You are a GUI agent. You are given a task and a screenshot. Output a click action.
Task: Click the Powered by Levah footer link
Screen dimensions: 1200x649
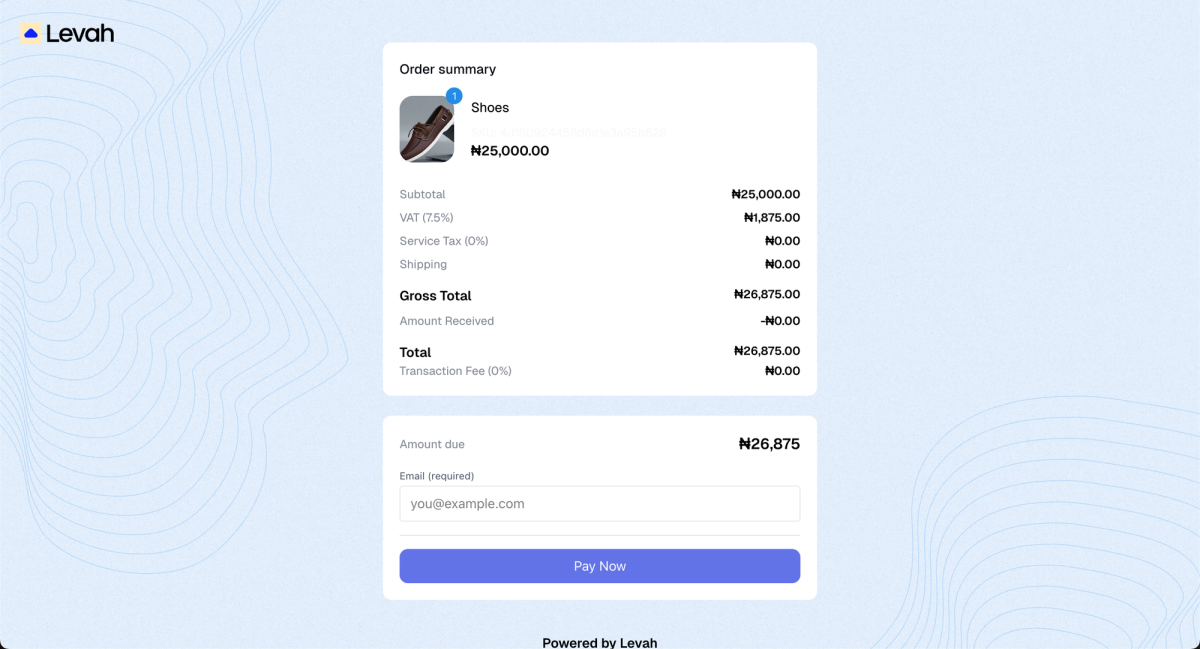coord(600,642)
